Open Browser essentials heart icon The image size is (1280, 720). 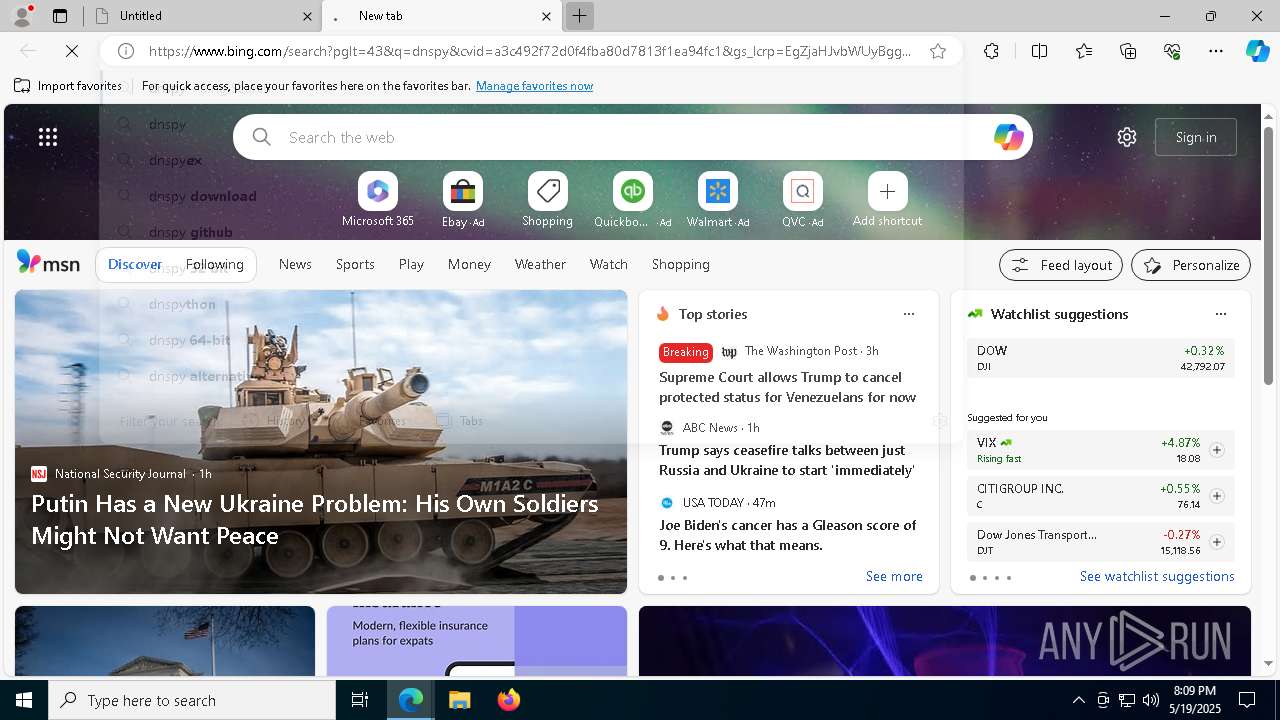(1172, 51)
